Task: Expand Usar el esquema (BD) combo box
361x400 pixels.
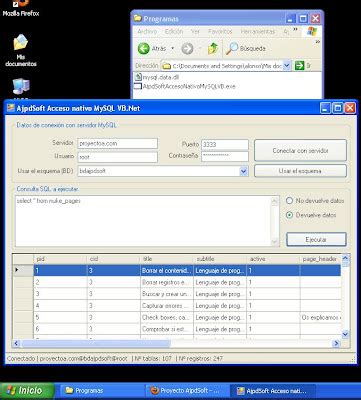Action: [x=244, y=171]
